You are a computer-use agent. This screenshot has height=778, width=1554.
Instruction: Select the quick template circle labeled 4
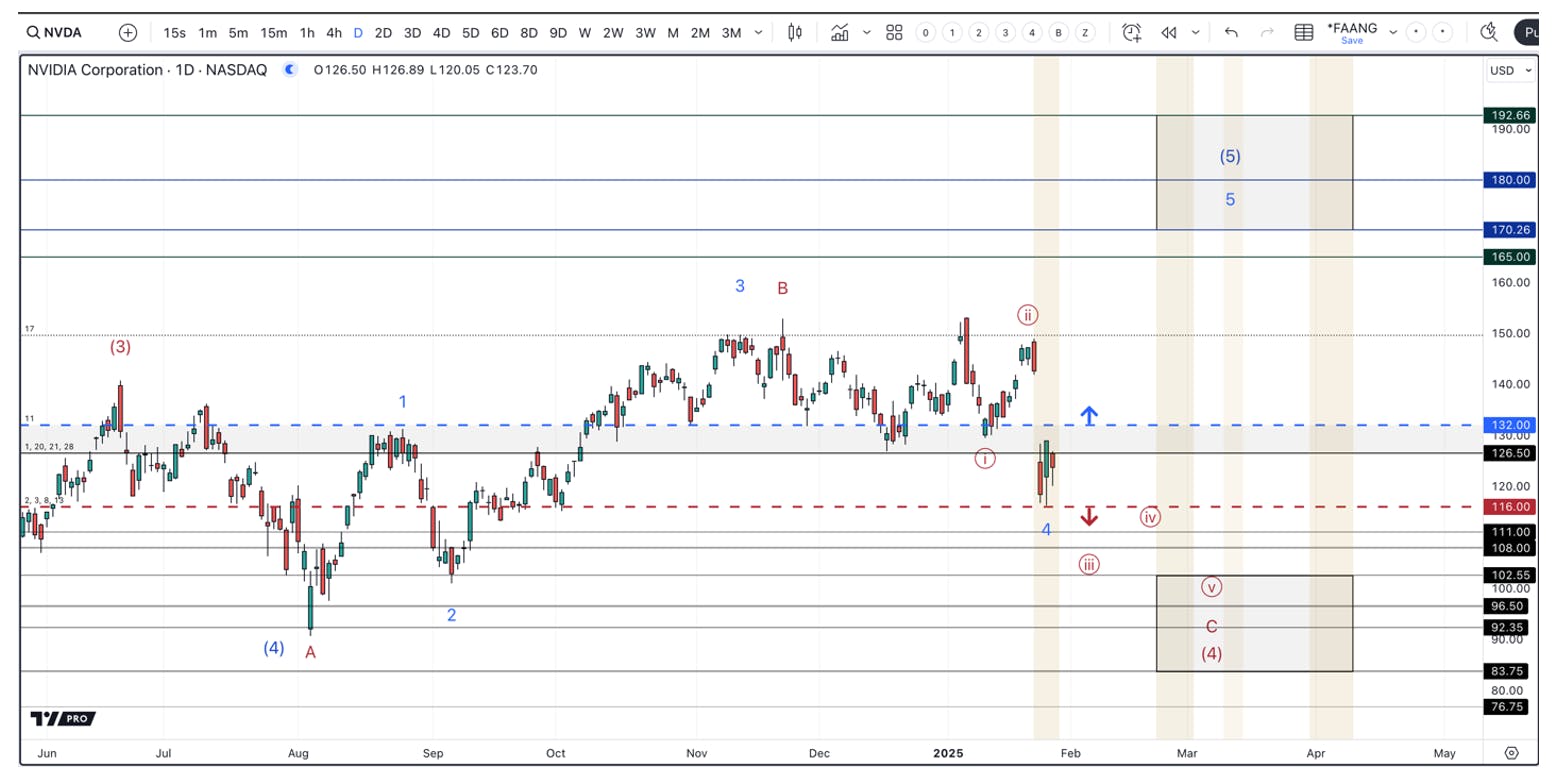tap(1032, 33)
